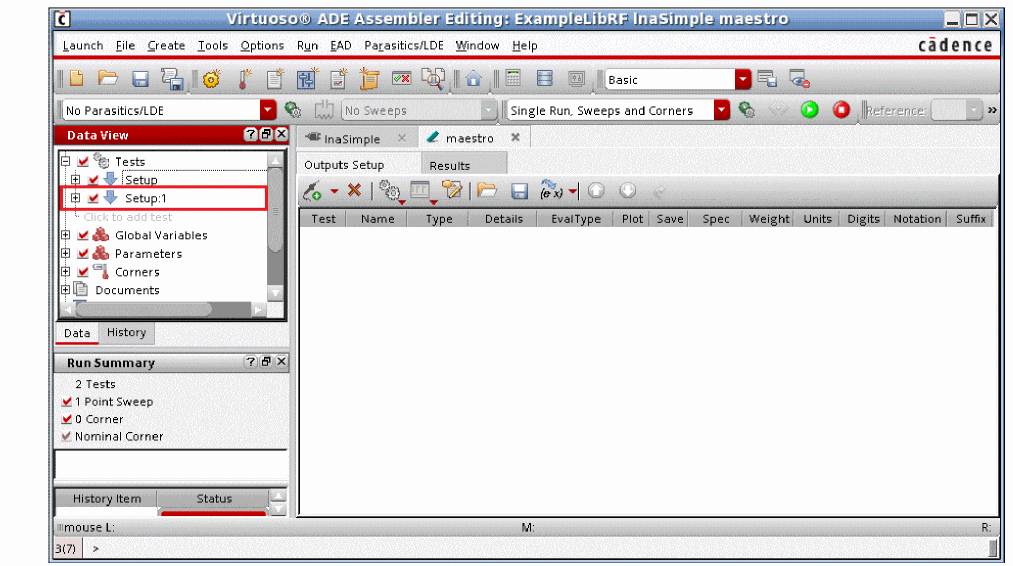Stop simulation with red stop button
Viewport: 1013px width, 566px height.
point(841,110)
